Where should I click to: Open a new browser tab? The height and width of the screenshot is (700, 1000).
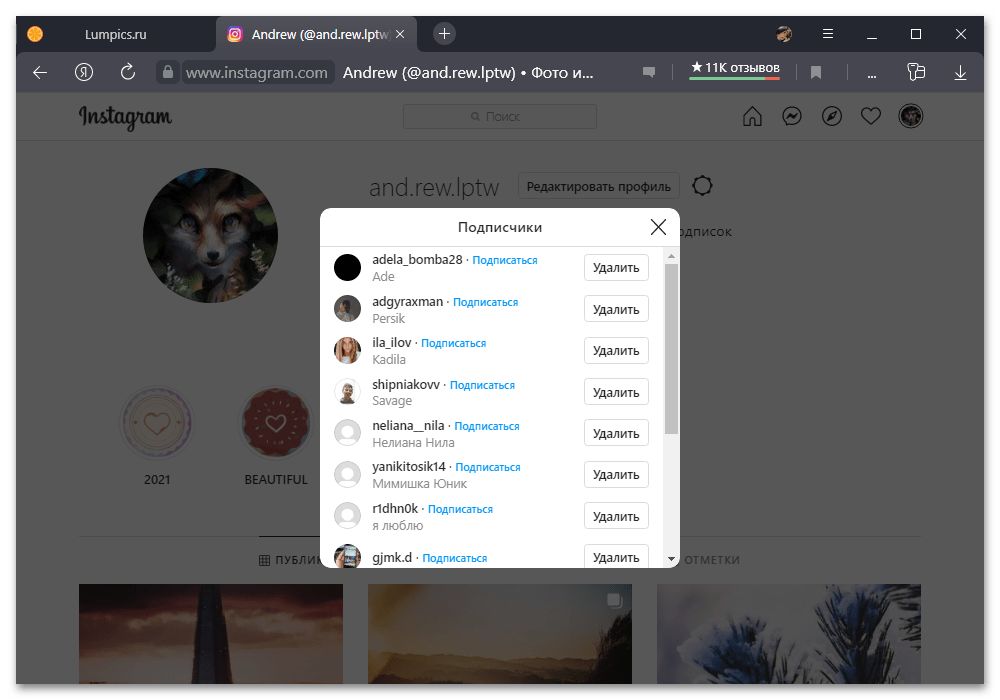point(445,34)
